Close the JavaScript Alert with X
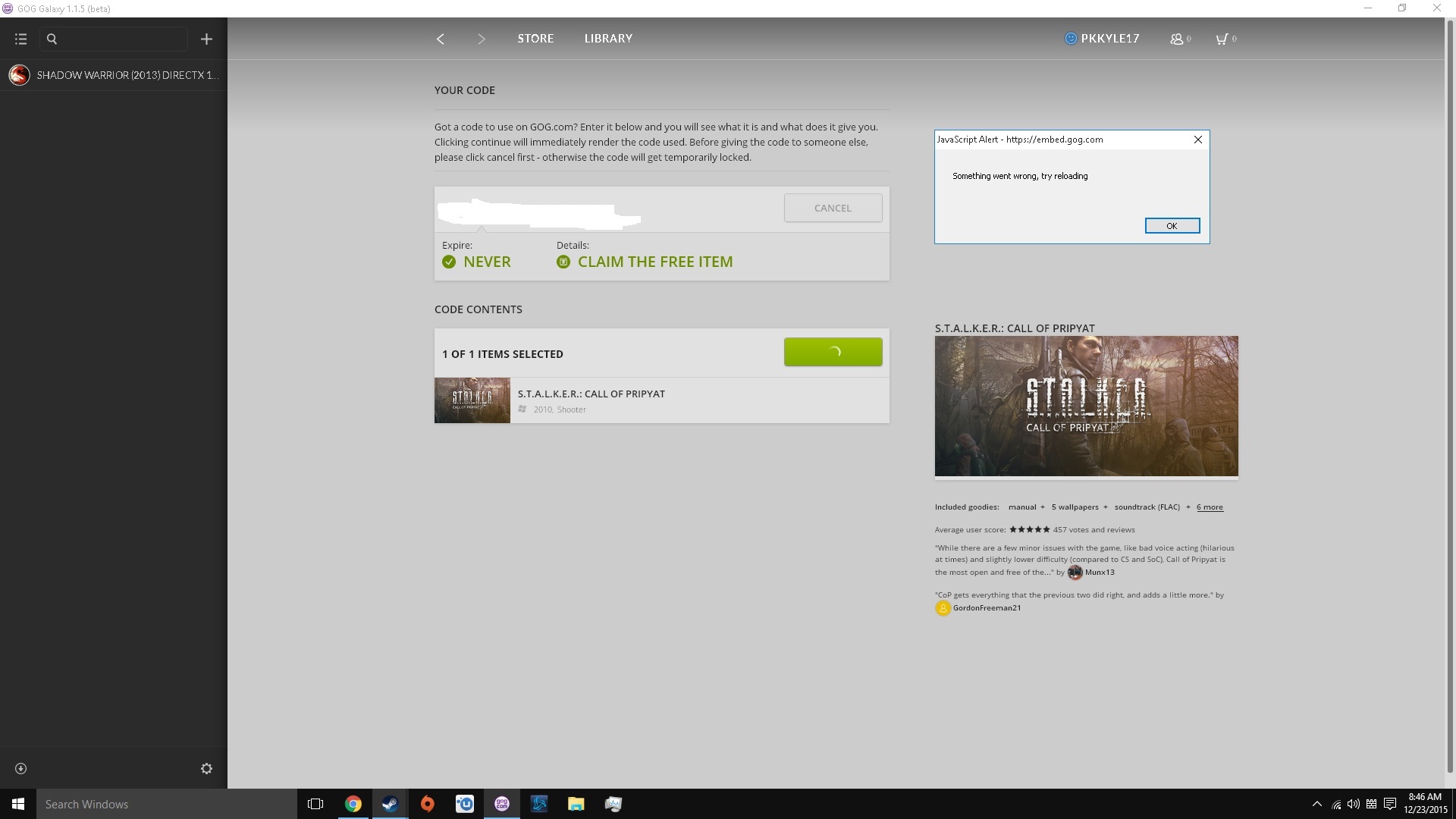1456x819 pixels. [x=1198, y=140]
